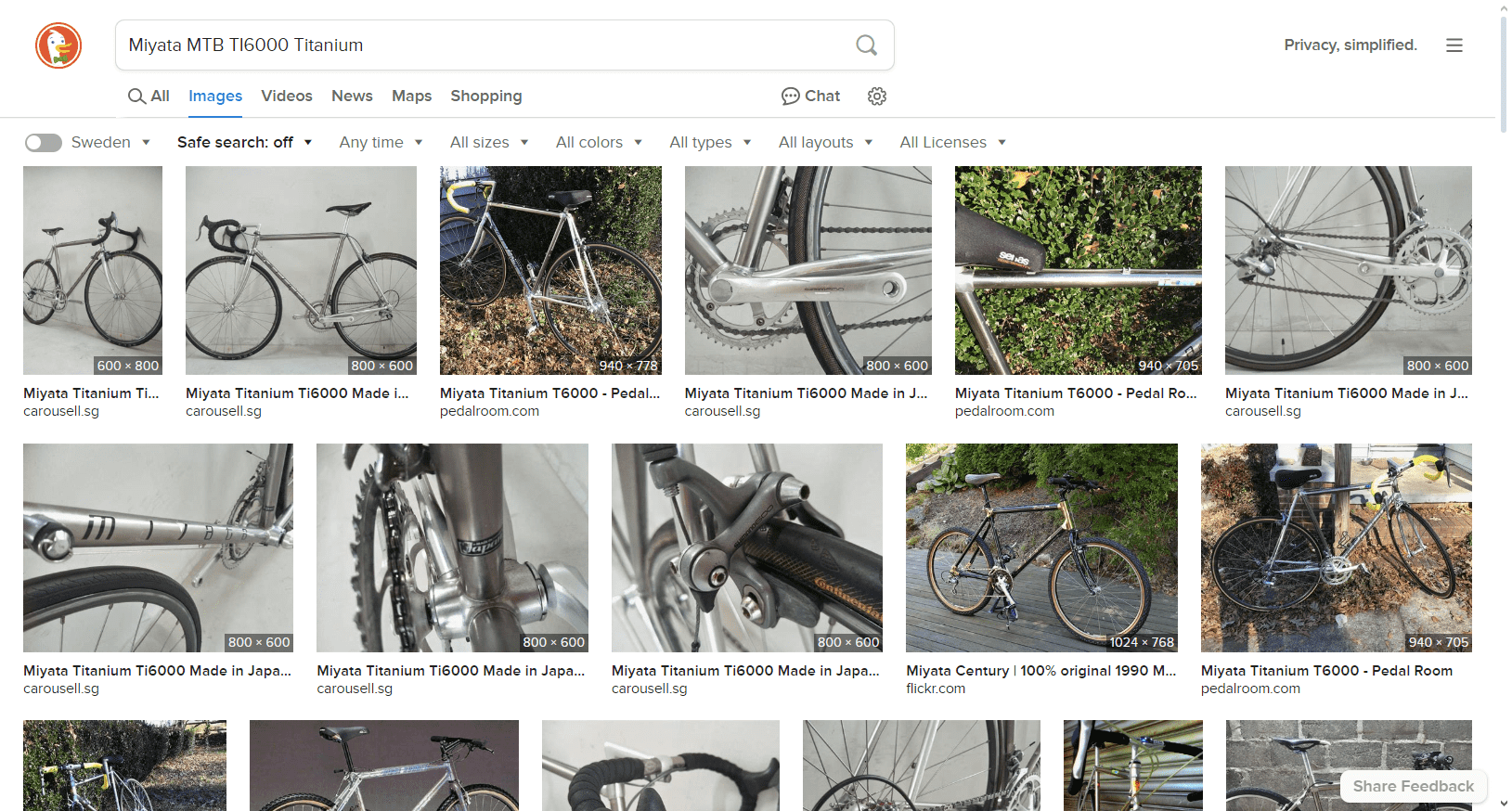The width and height of the screenshot is (1512, 811).
Task: Click the magnifying glass search icon
Action: click(866, 45)
